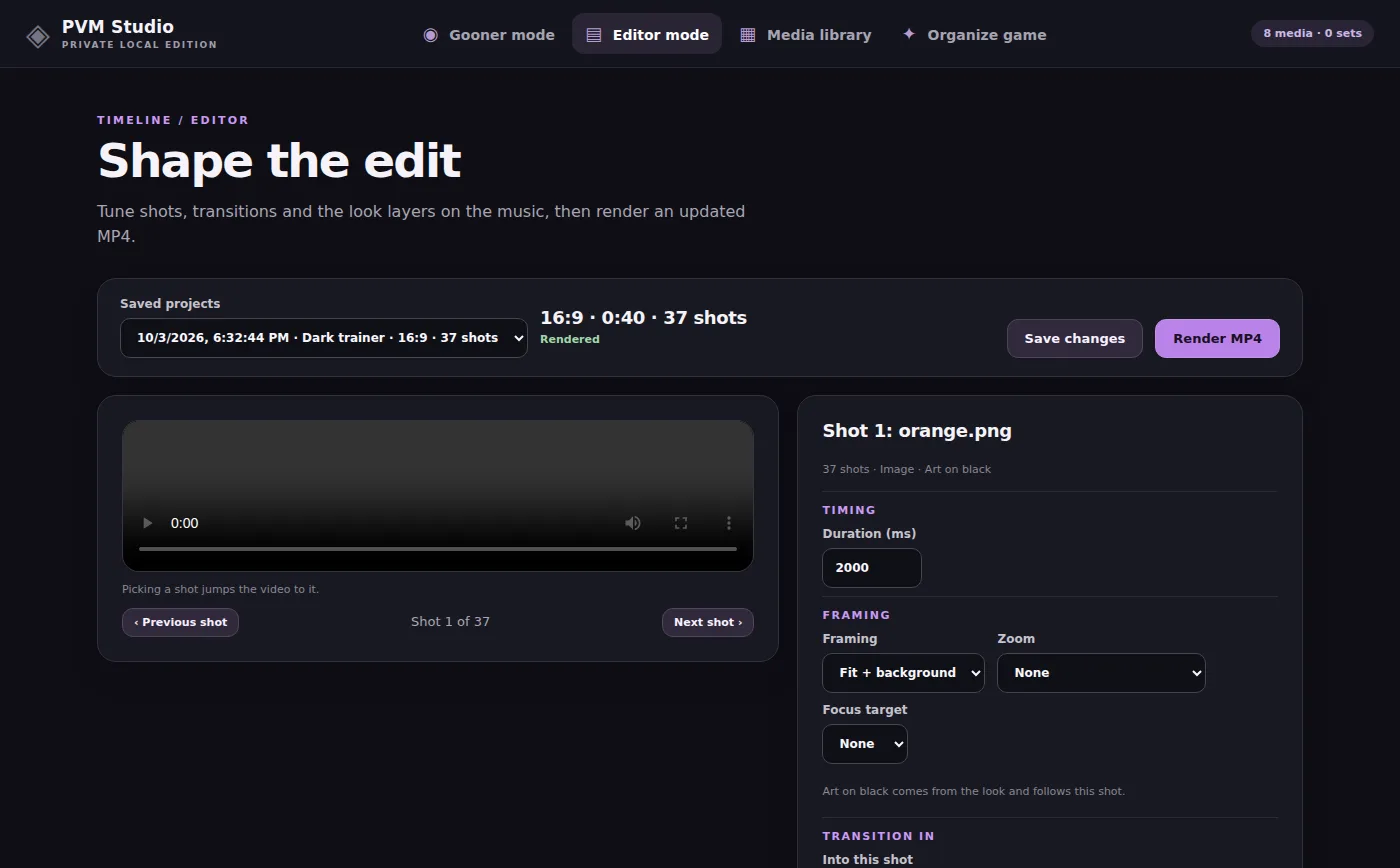Screen dimensions: 1400x868
Task: Go to Next shot
Action: click(708, 622)
